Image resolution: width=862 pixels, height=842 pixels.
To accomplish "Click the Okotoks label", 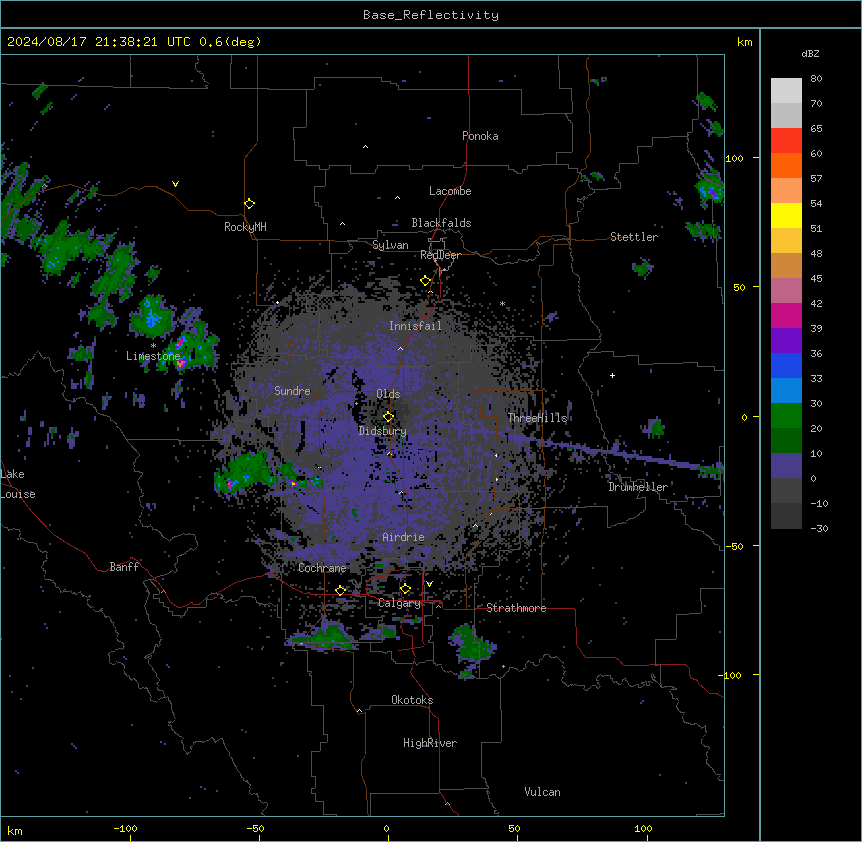I will (x=412, y=700).
